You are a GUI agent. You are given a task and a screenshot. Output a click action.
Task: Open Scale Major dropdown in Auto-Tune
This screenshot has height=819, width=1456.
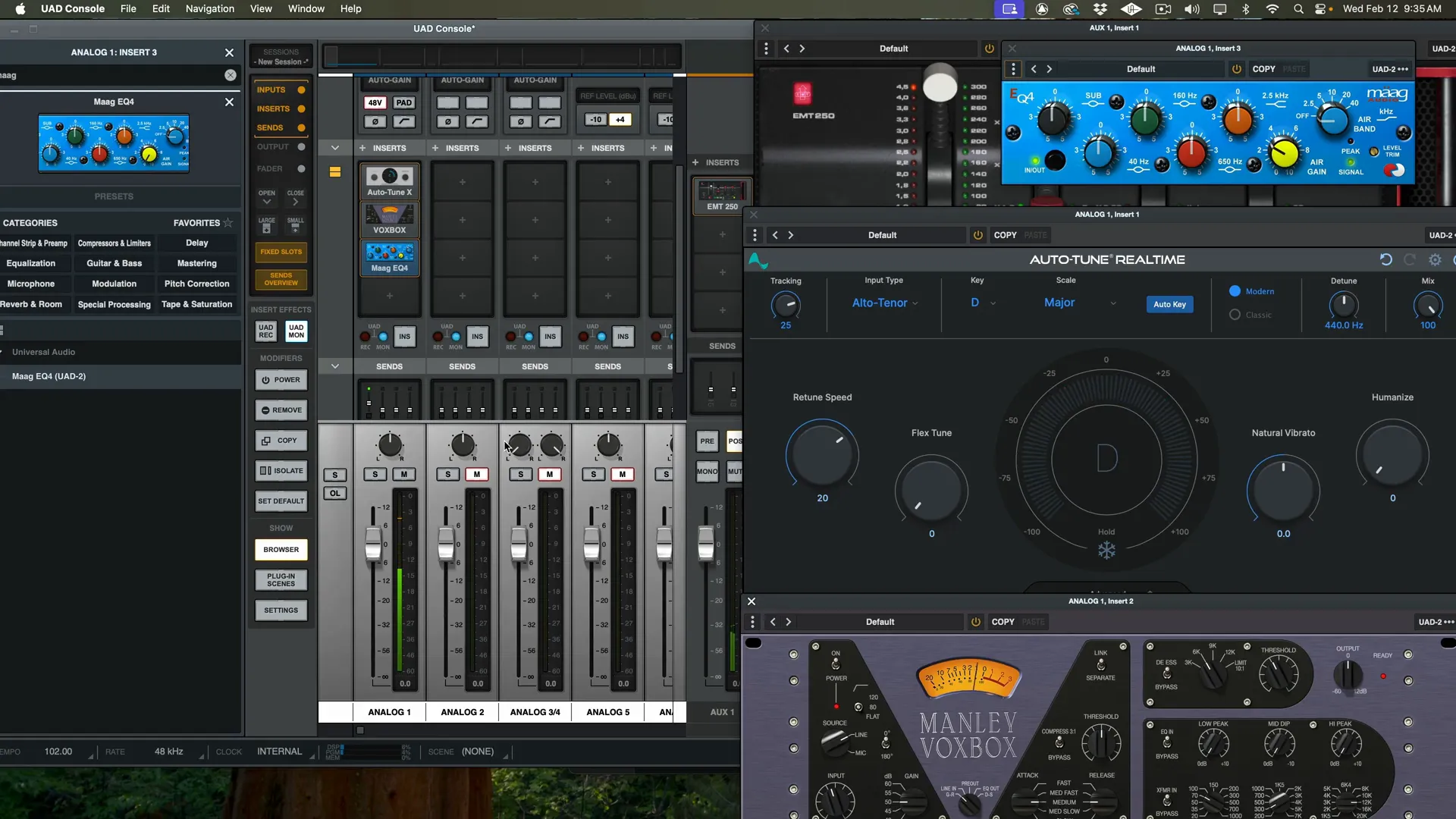1080,303
